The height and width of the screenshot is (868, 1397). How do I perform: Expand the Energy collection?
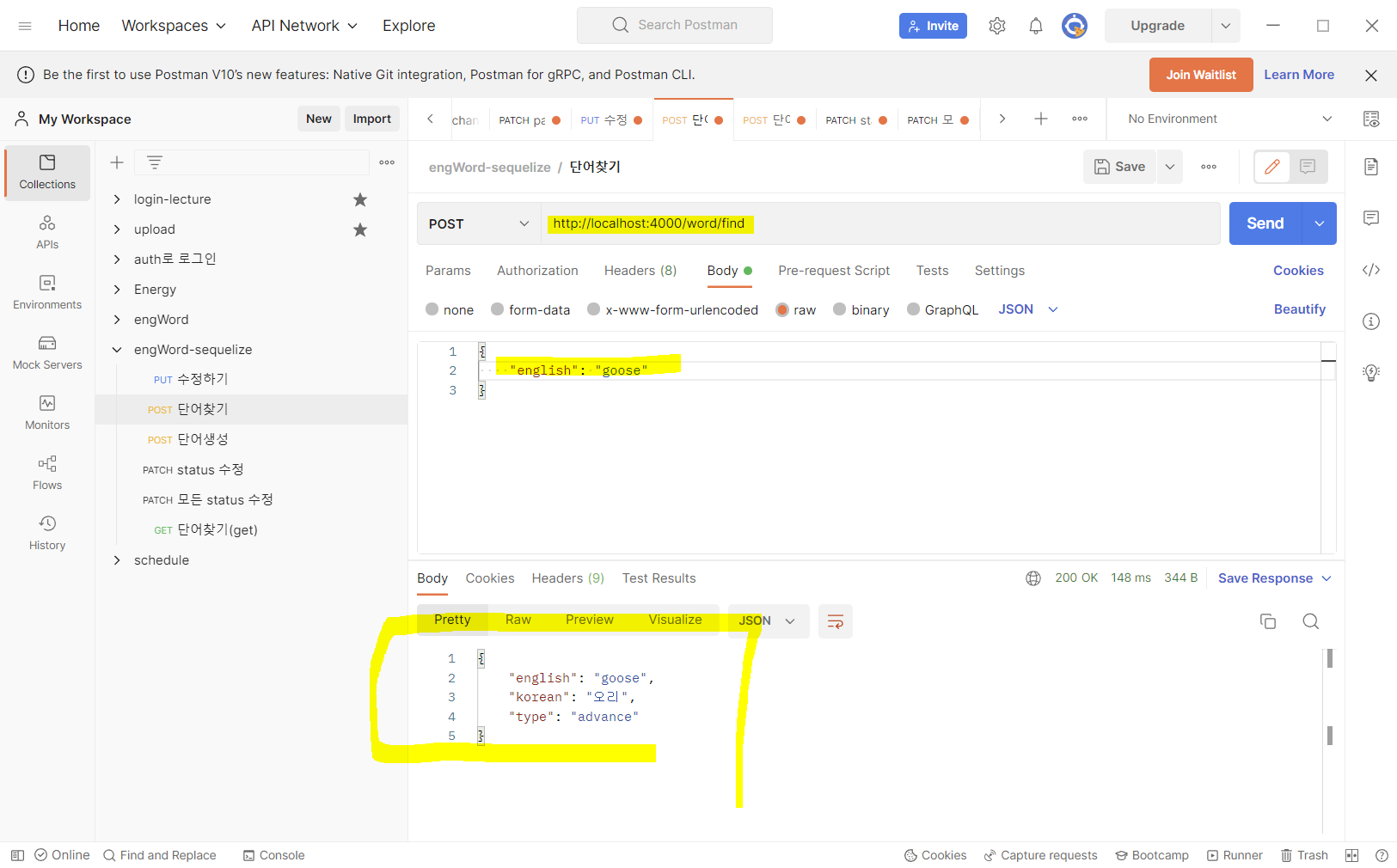click(117, 290)
